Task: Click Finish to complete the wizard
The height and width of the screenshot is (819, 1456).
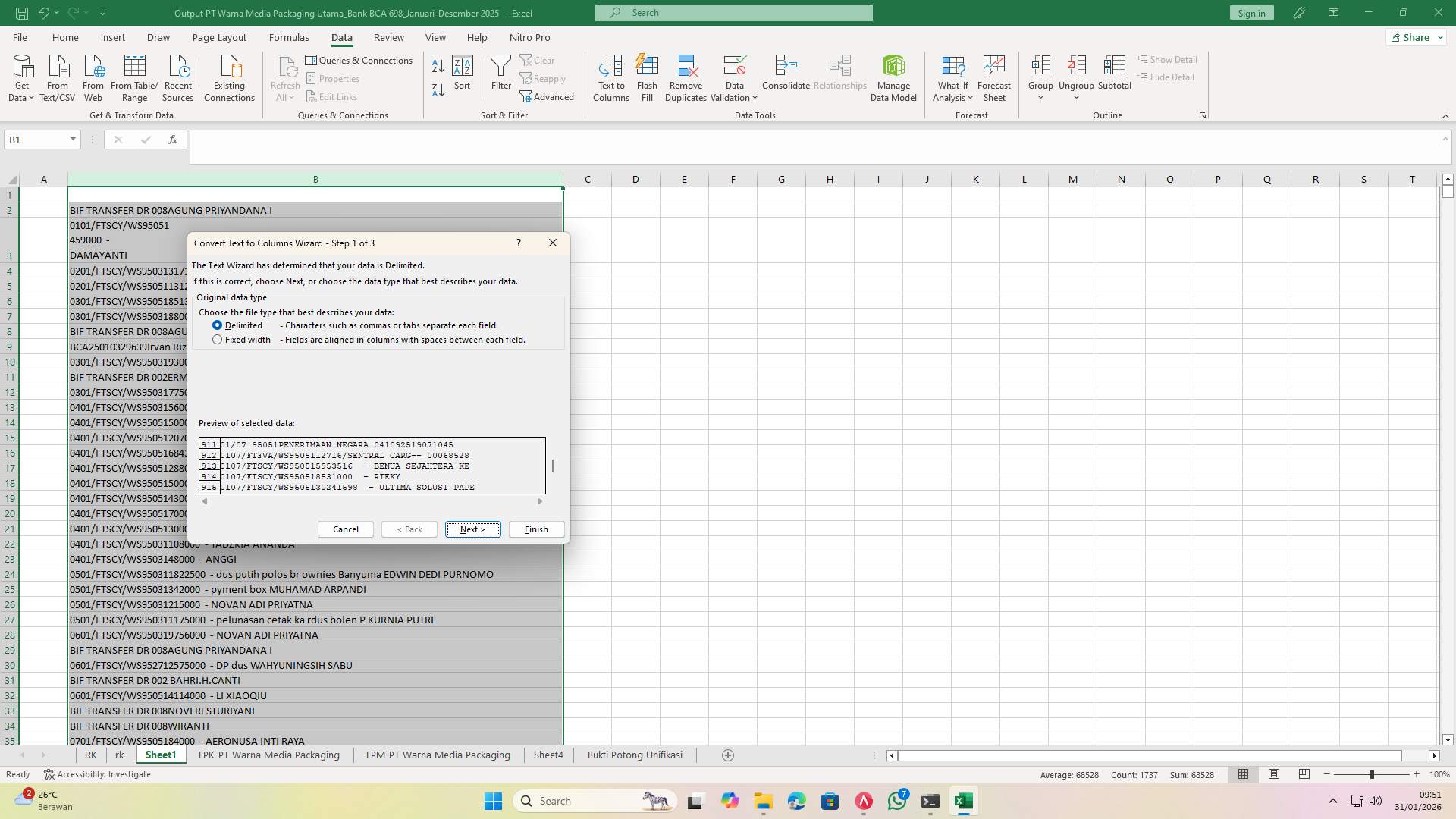Action: pos(535,529)
